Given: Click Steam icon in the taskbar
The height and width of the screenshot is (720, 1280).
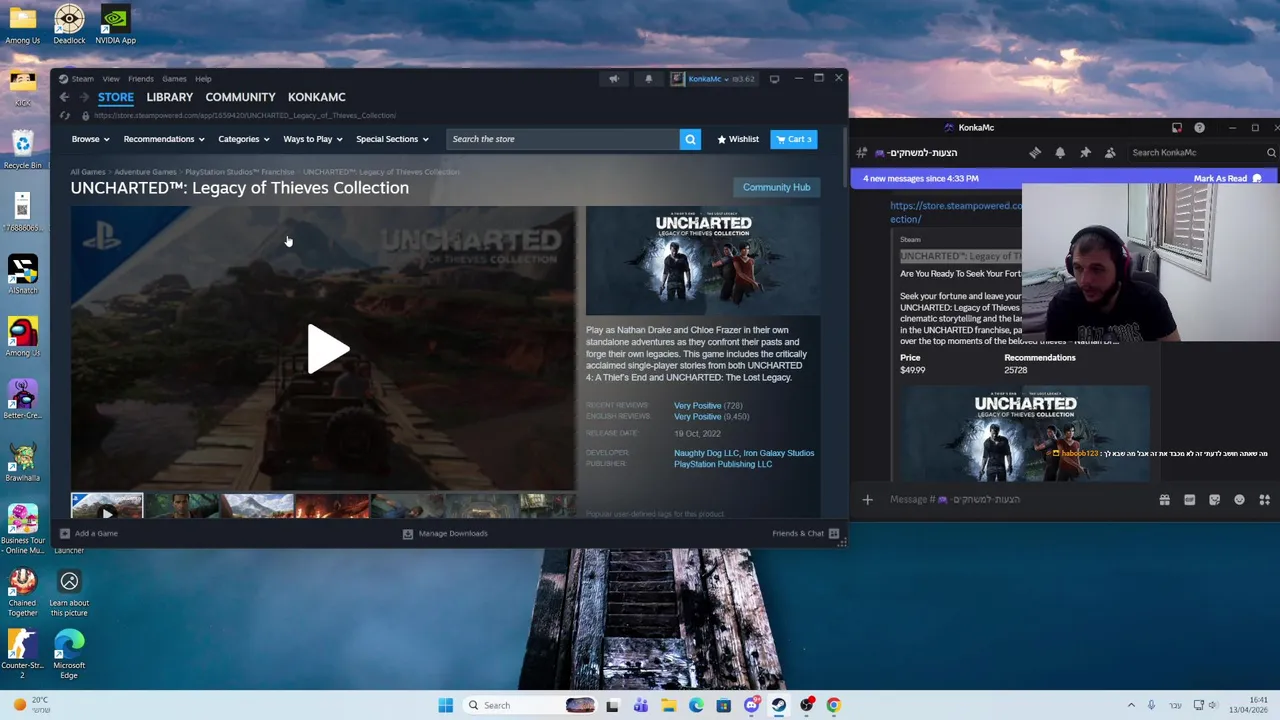Looking at the screenshot, I should 779,705.
